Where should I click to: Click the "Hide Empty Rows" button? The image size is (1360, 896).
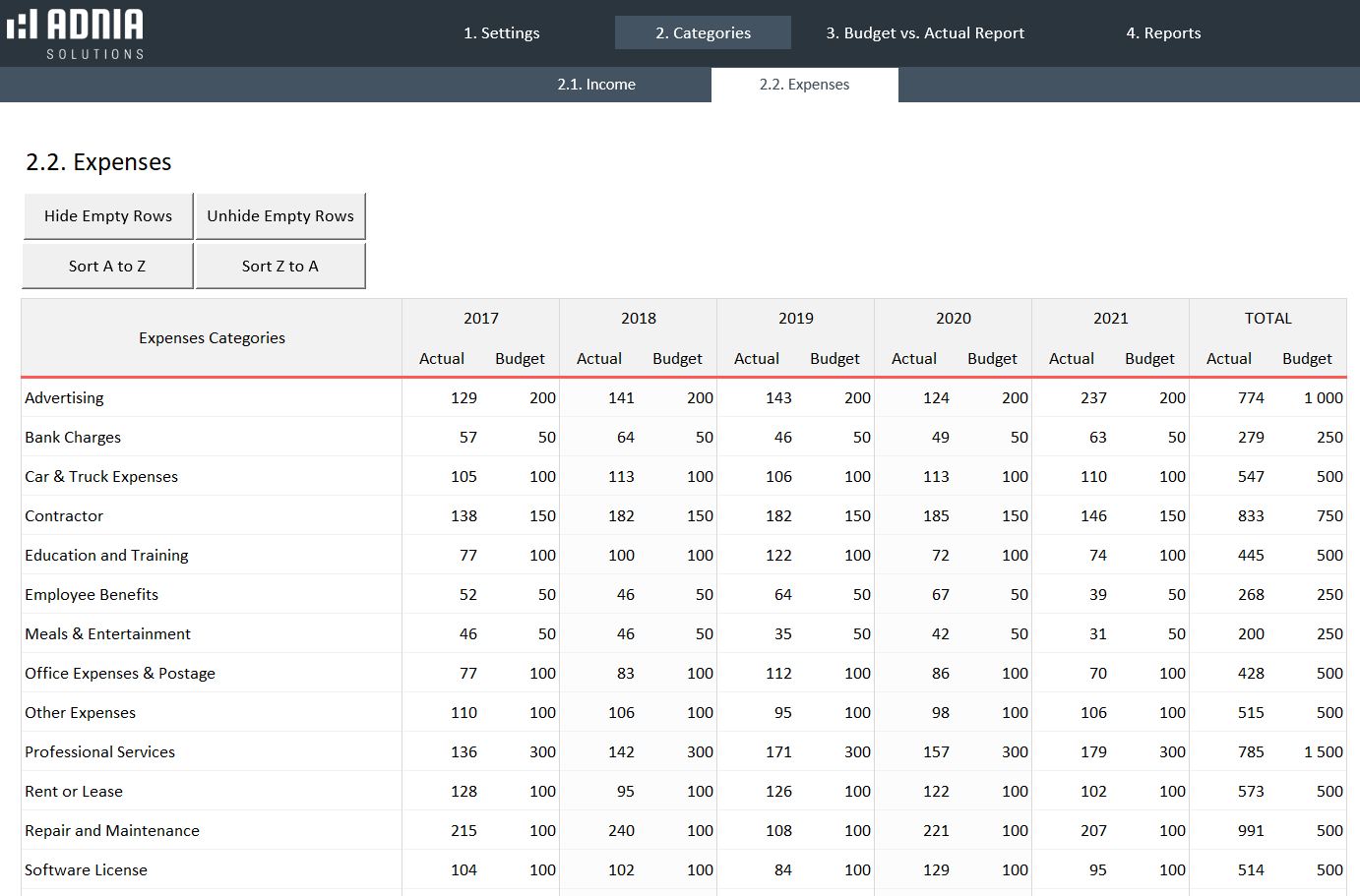(108, 215)
